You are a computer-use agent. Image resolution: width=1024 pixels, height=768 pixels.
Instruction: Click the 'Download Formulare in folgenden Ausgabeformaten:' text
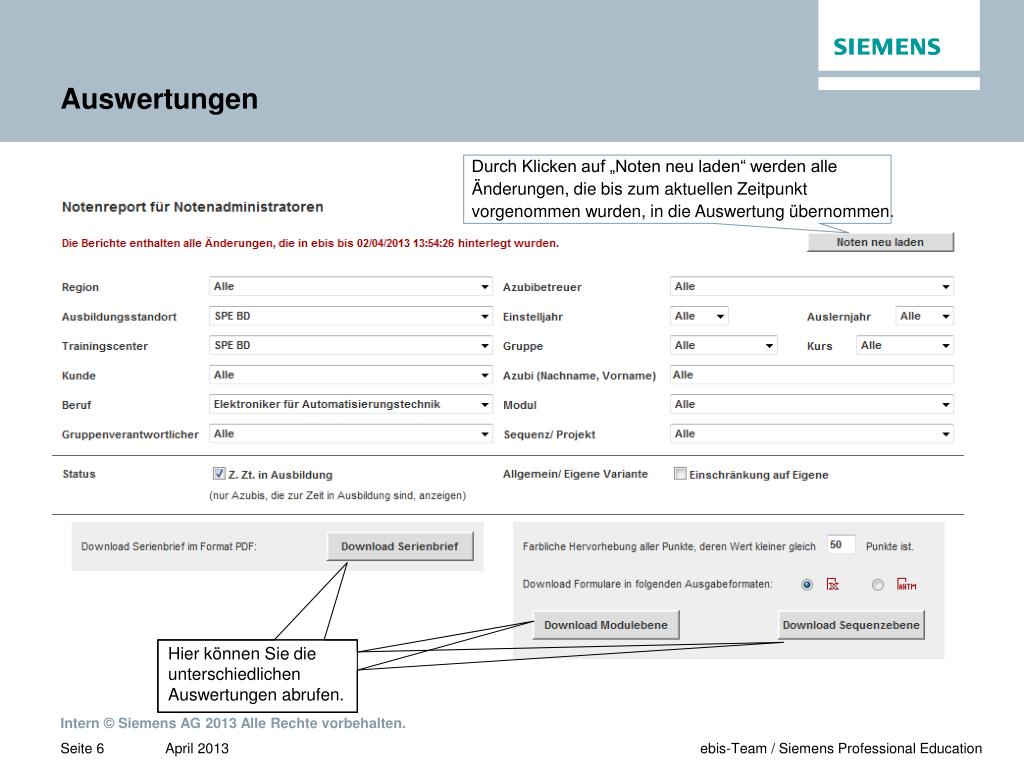[647, 584]
